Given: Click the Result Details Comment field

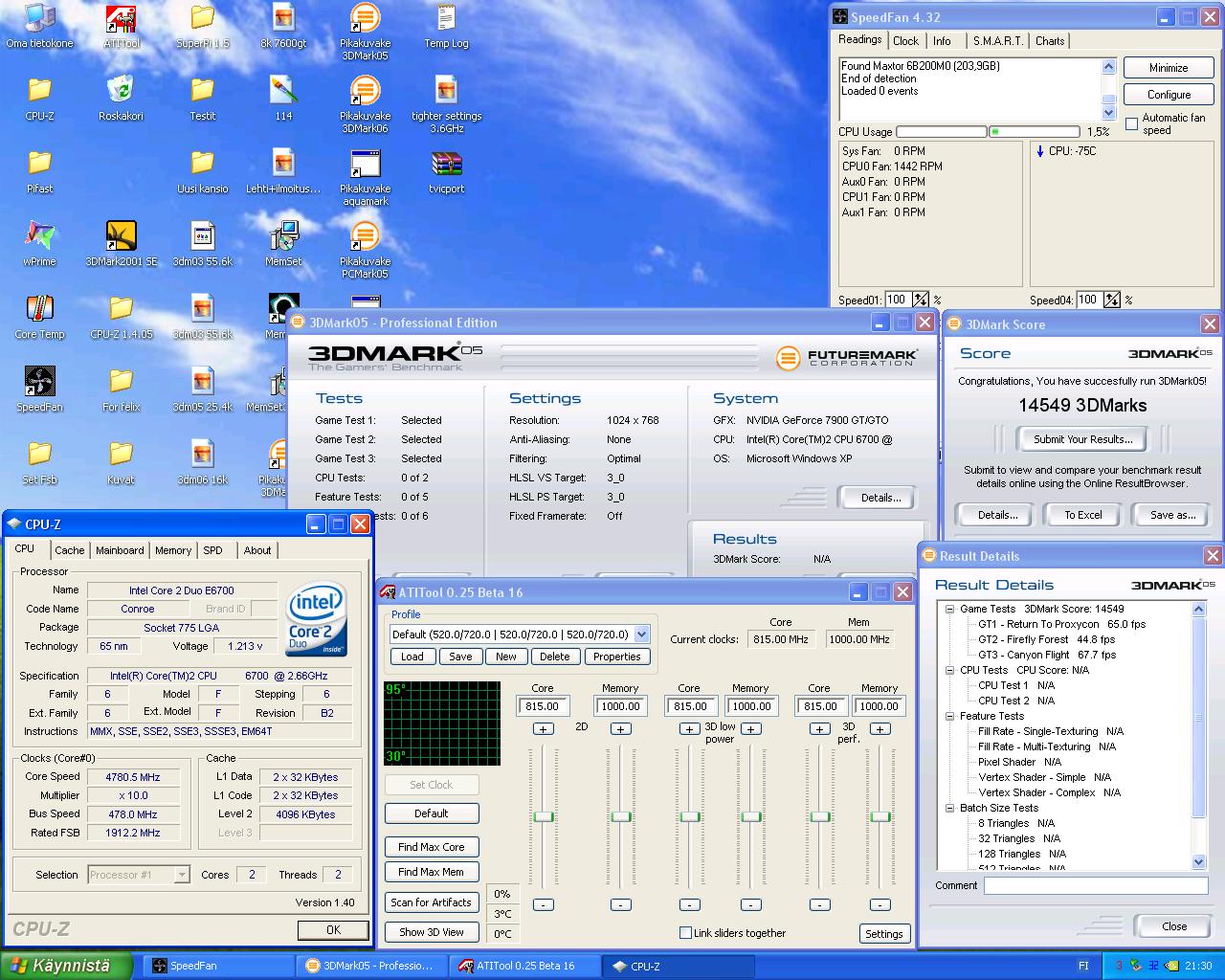Looking at the screenshot, I should tap(1096, 885).
